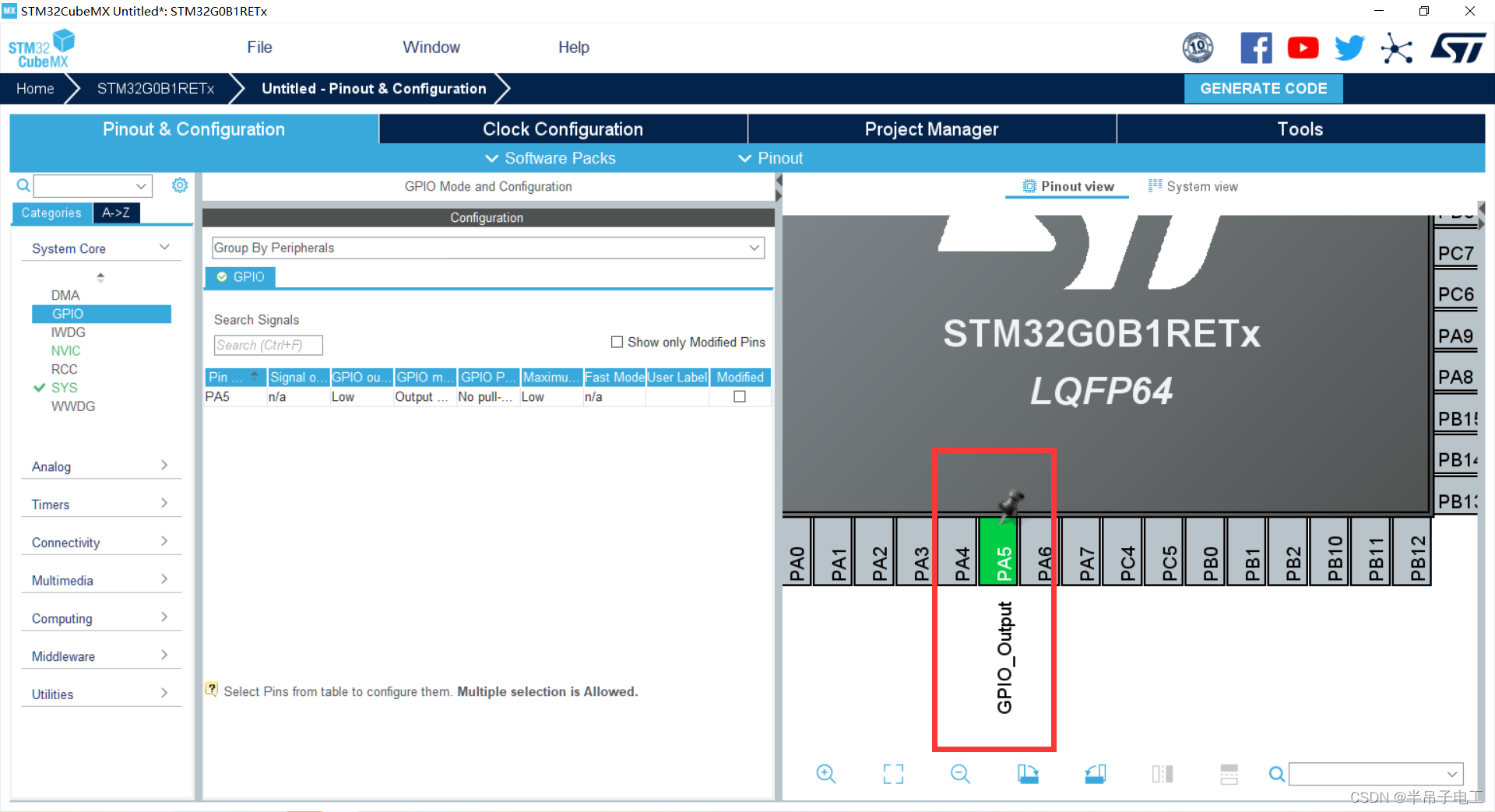The image size is (1495, 812).
Task: Open the Pinout dropdown menu
Action: [x=771, y=158]
